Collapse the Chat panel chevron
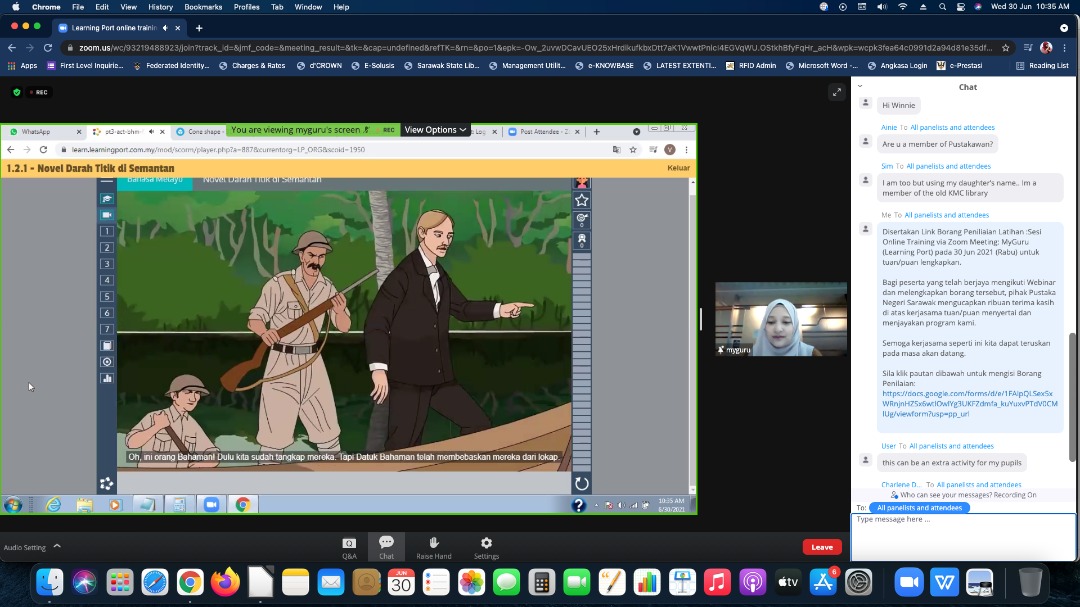 coord(860,86)
